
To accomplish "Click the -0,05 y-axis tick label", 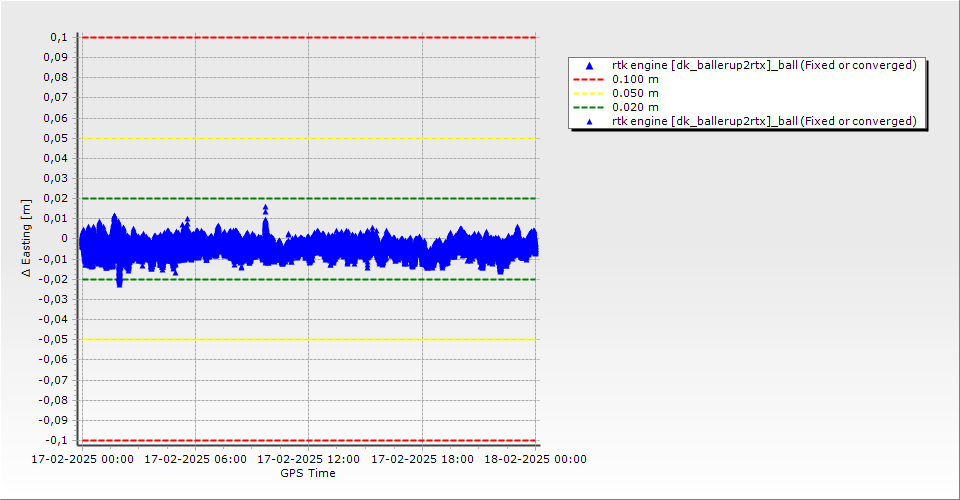I will click(x=54, y=340).
